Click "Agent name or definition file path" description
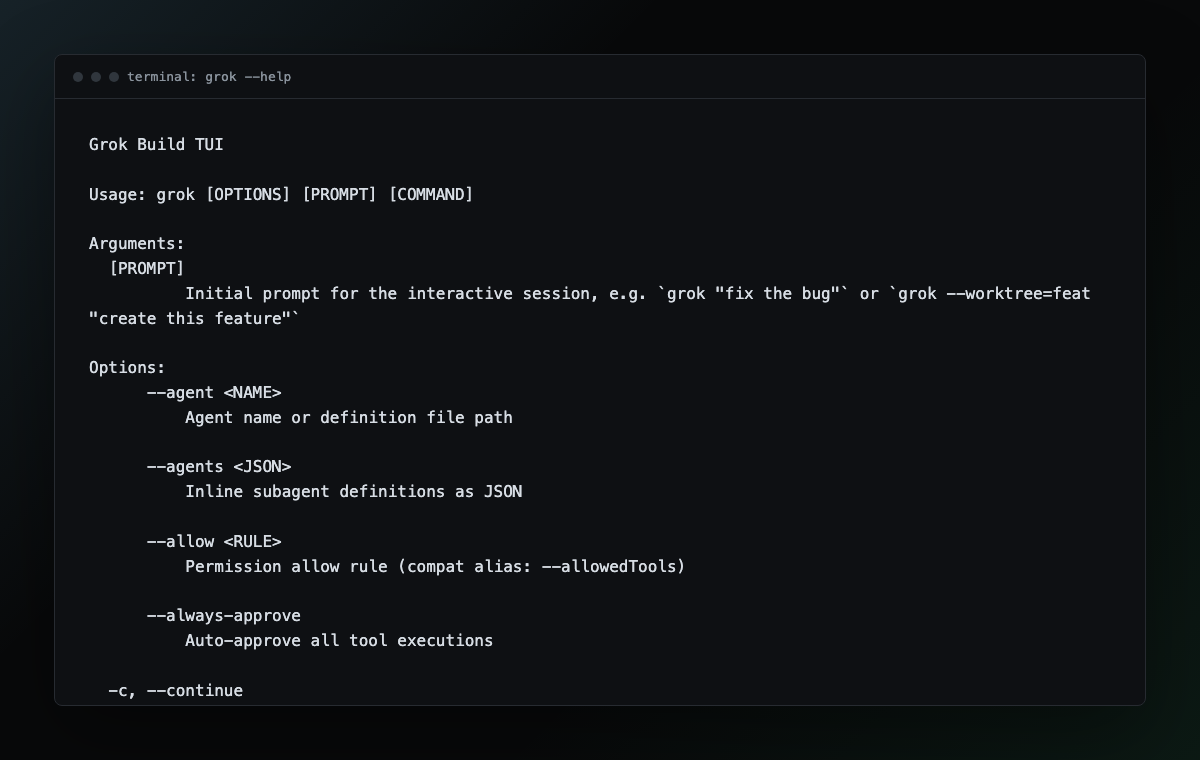Image resolution: width=1200 pixels, height=760 pixels. [x=349, y=417]
